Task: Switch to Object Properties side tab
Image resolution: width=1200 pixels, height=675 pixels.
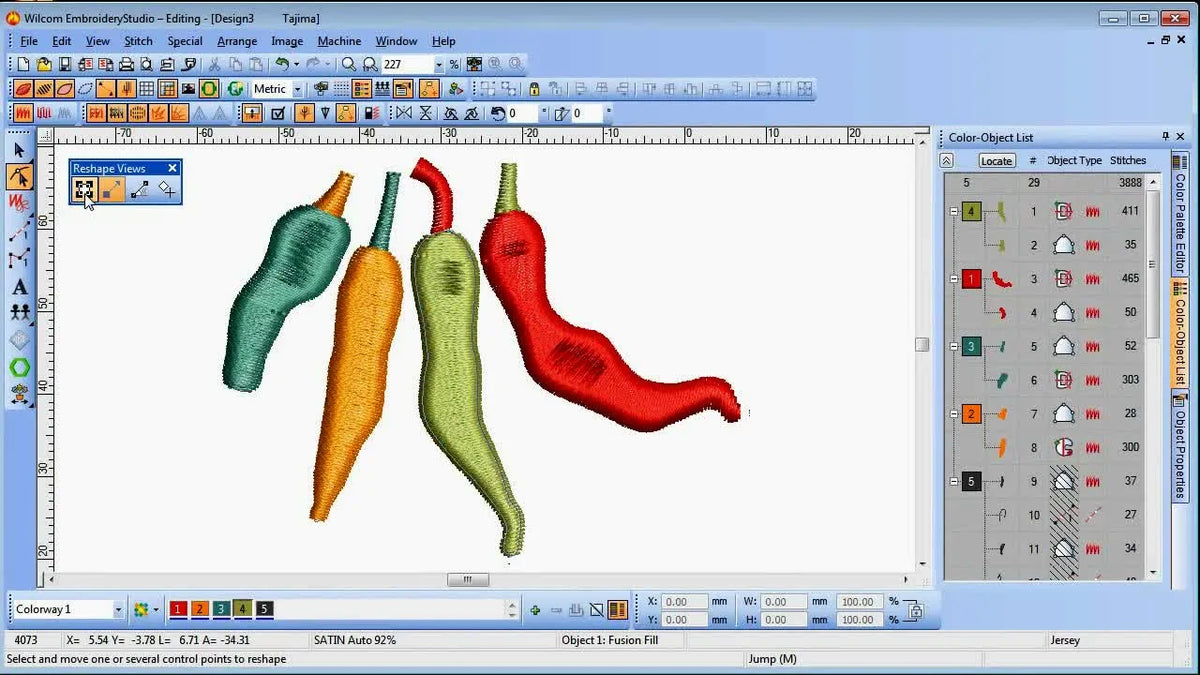Action: [1181, 450]
